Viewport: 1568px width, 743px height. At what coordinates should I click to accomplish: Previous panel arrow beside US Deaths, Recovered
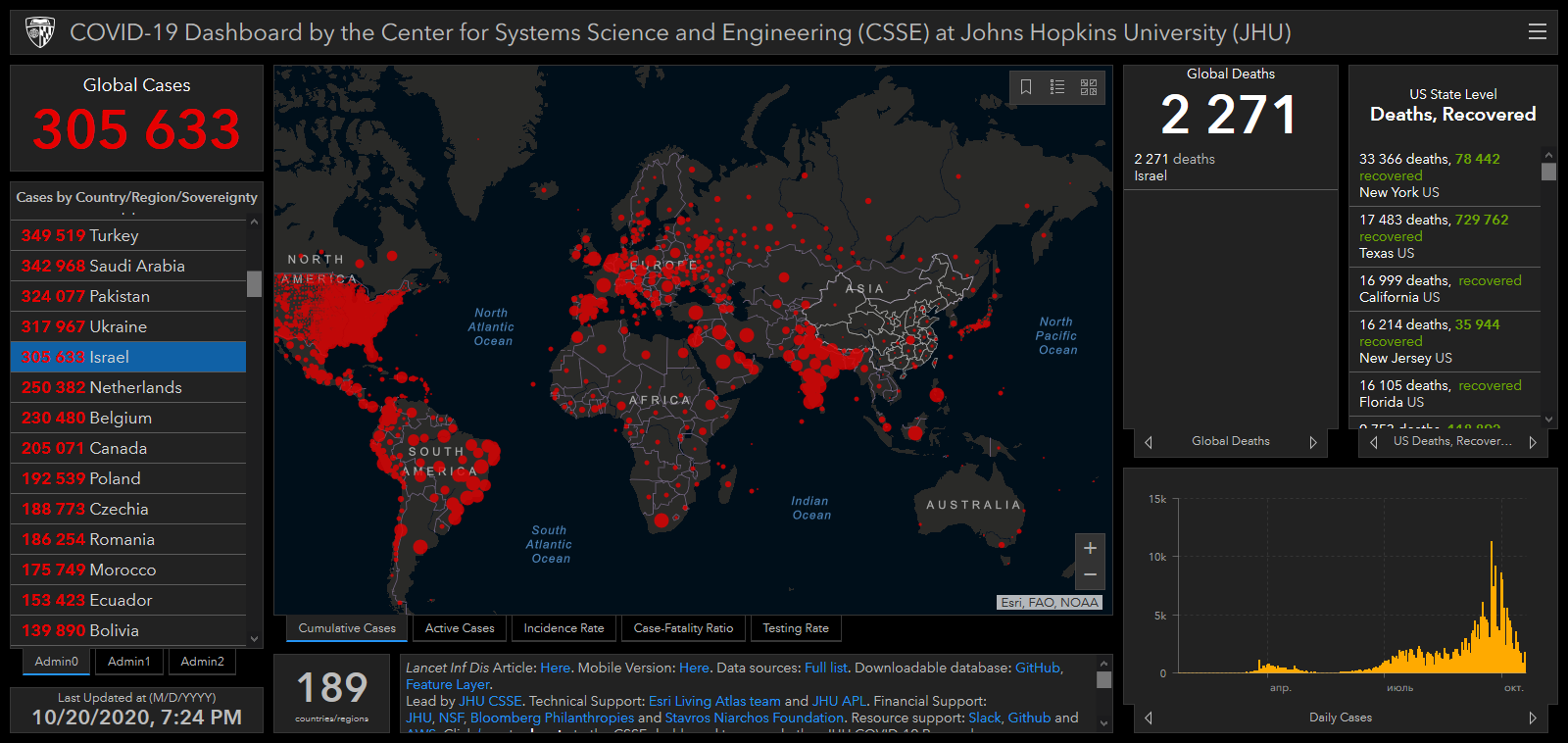coord(1374,442)
